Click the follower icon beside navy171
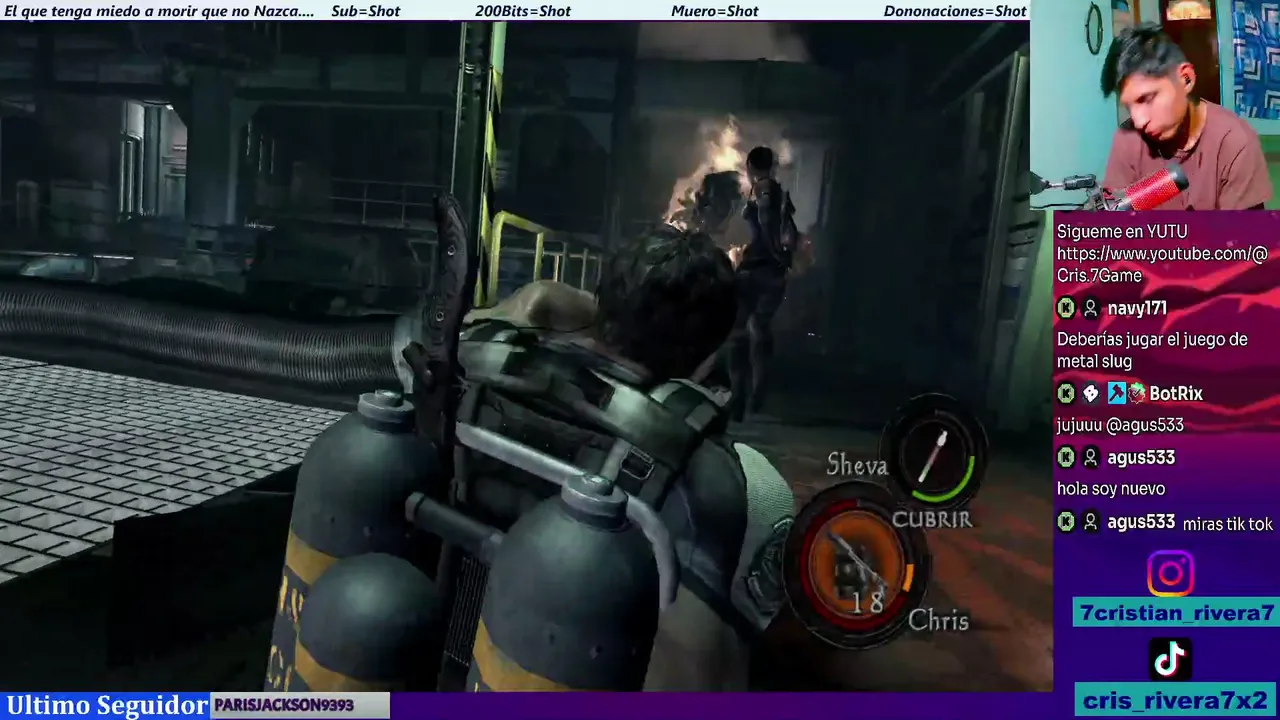The height and width of the screenshot is (720, 1280). tap(1091, 308)
